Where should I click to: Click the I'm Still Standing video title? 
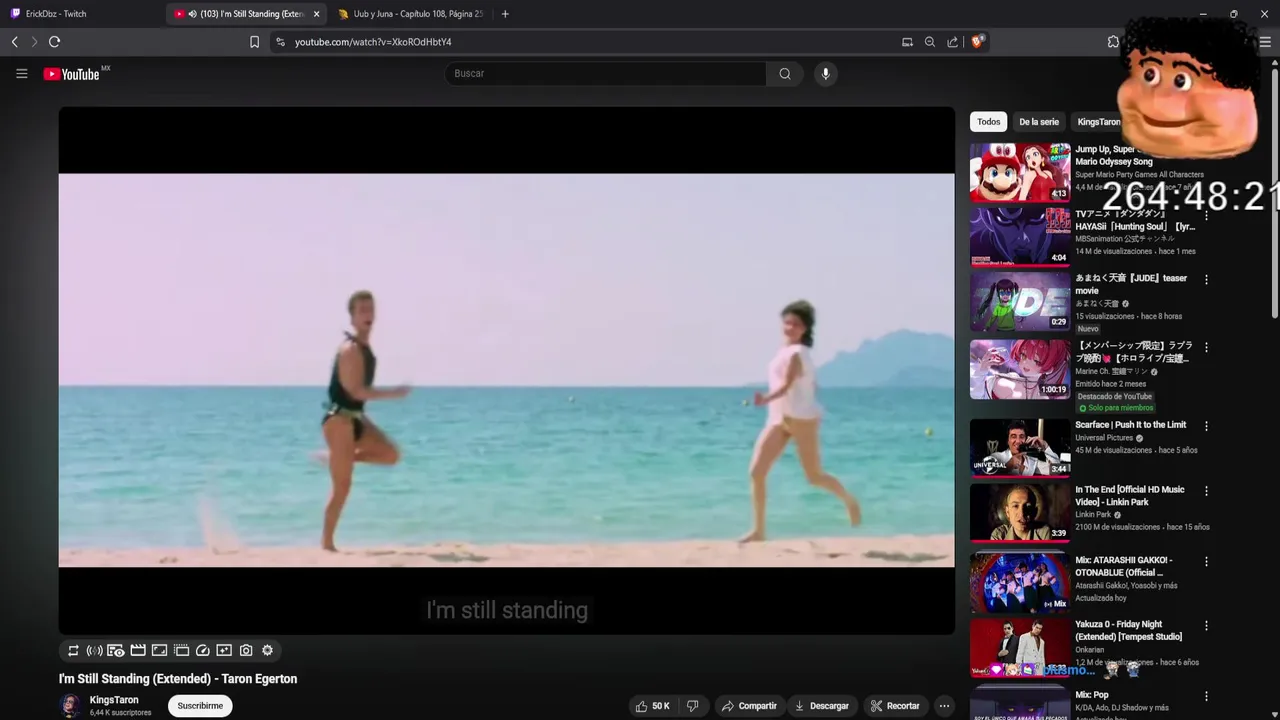(x=178, y=679)
